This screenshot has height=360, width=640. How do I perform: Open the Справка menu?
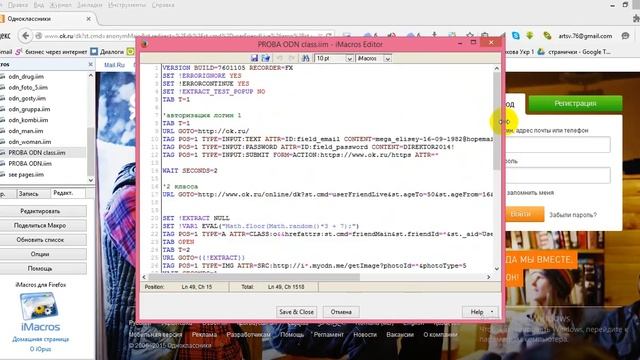point(163,5)
